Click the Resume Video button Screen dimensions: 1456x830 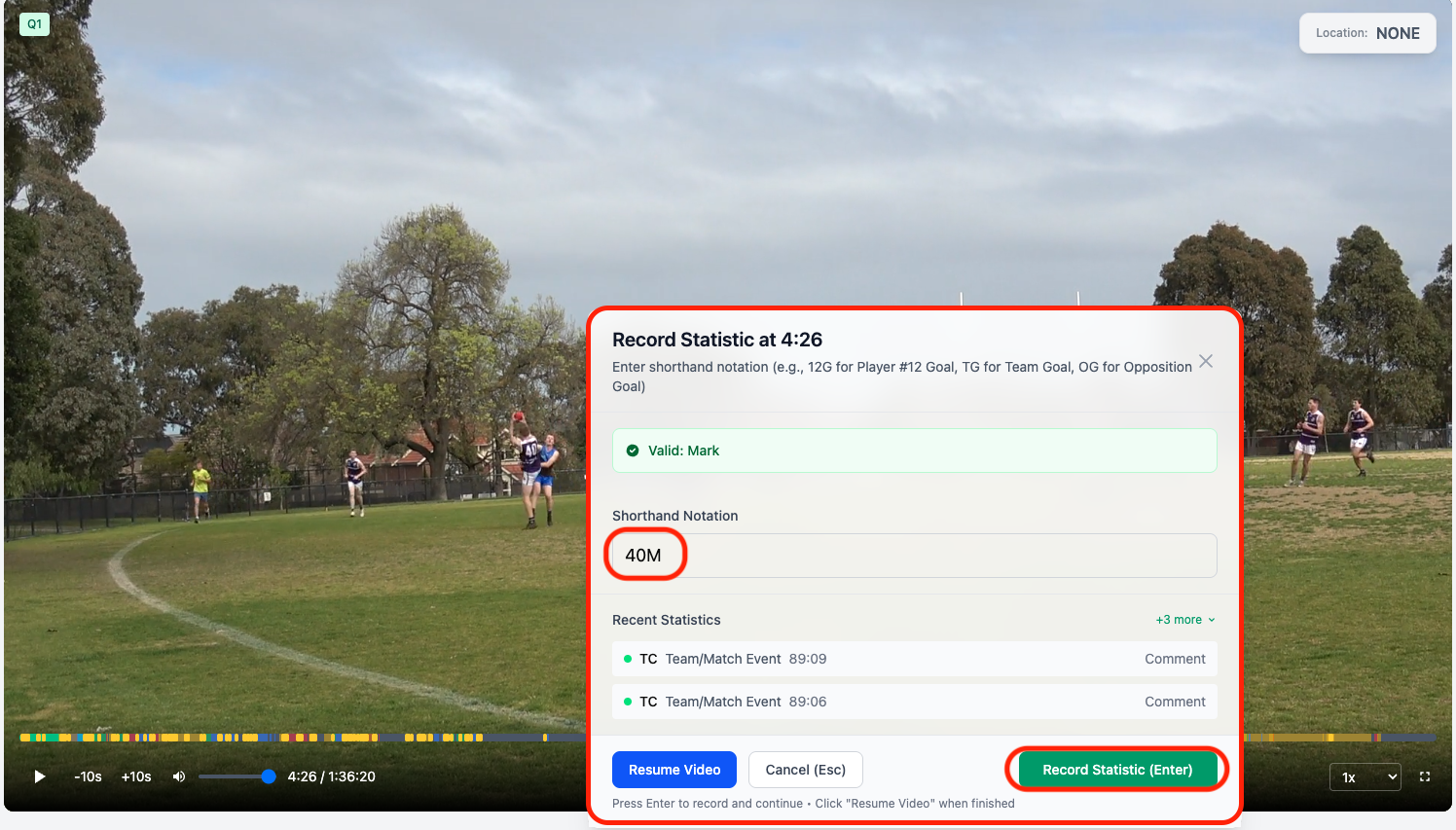[674, 770]
